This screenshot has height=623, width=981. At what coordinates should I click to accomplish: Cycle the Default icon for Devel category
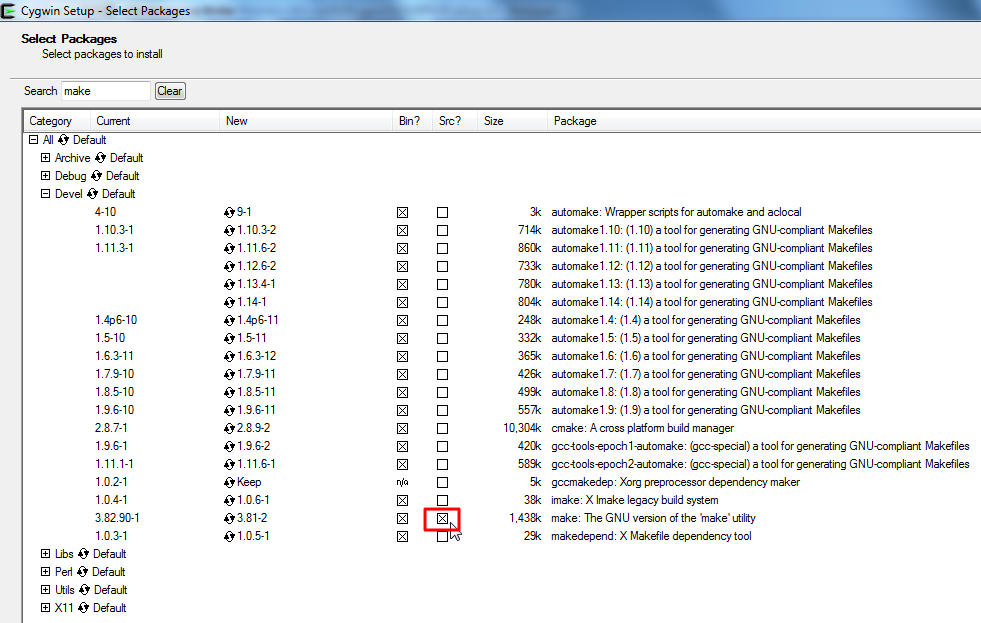[93, 194]
